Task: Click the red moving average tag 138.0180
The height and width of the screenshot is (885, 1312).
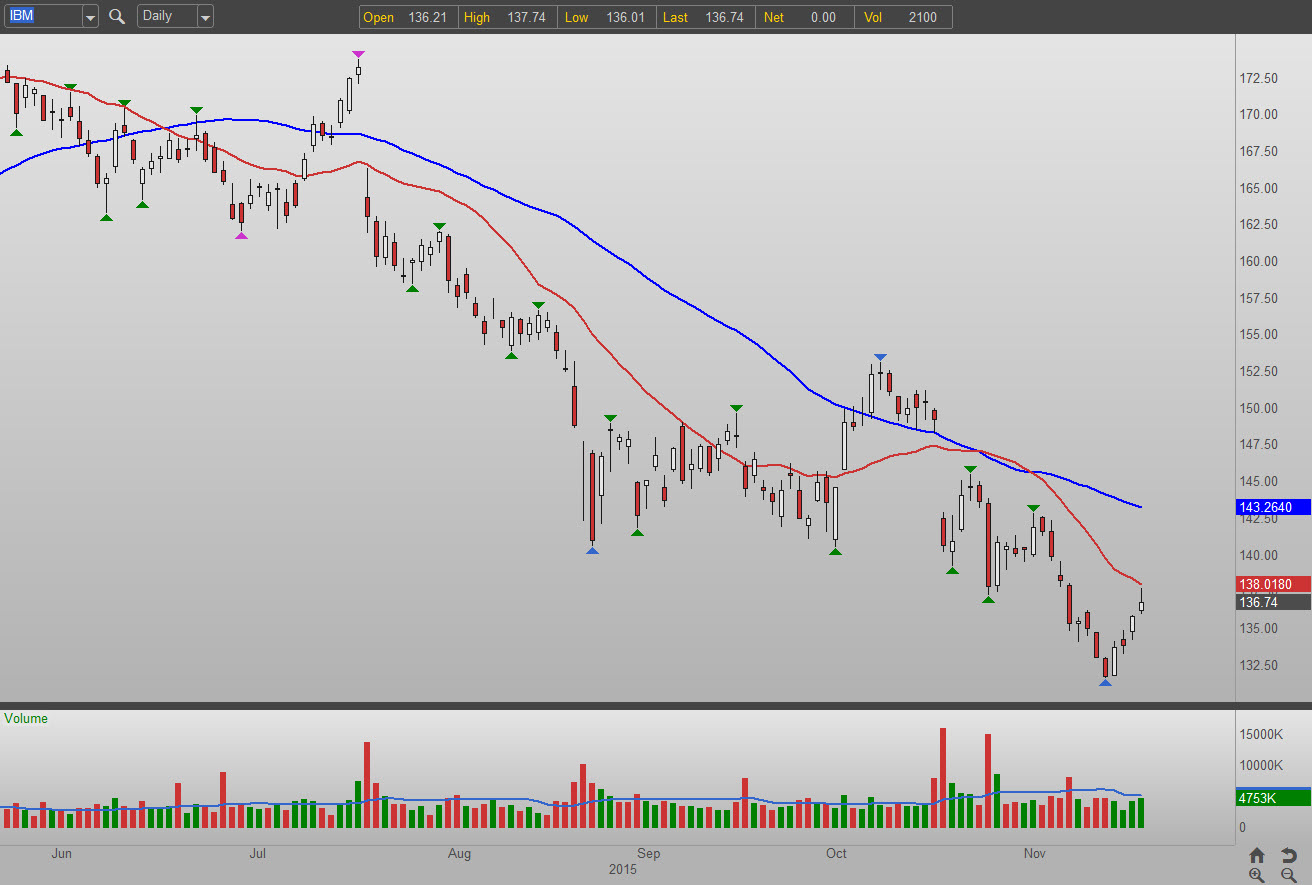Action: pyautogui.click(x=1273, y=584)
